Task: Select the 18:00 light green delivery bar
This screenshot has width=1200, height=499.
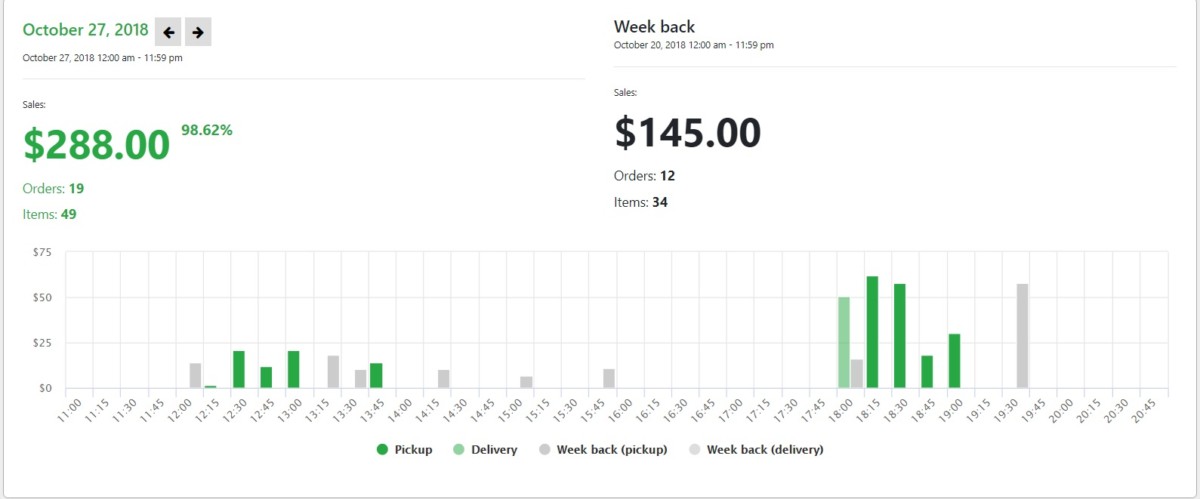Action: click(x=844, y=342)
